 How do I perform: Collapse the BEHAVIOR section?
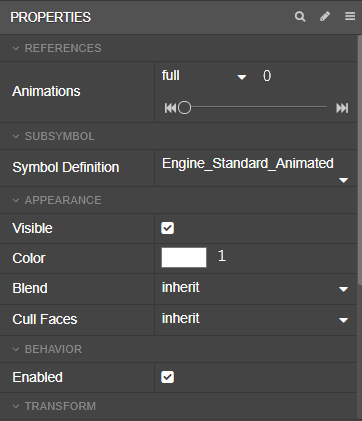[16, 349]
